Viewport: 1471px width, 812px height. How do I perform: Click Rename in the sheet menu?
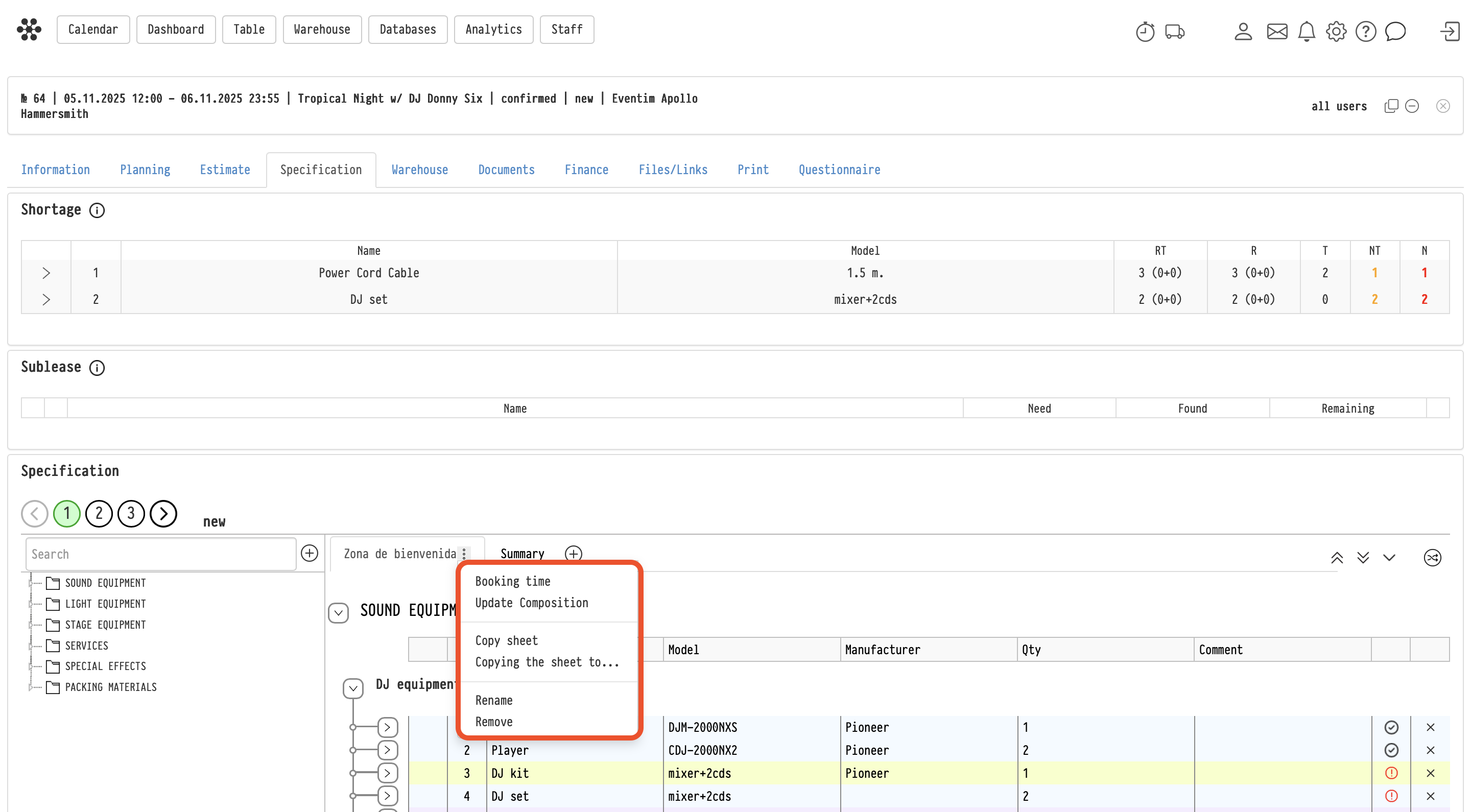coord(493,700)
